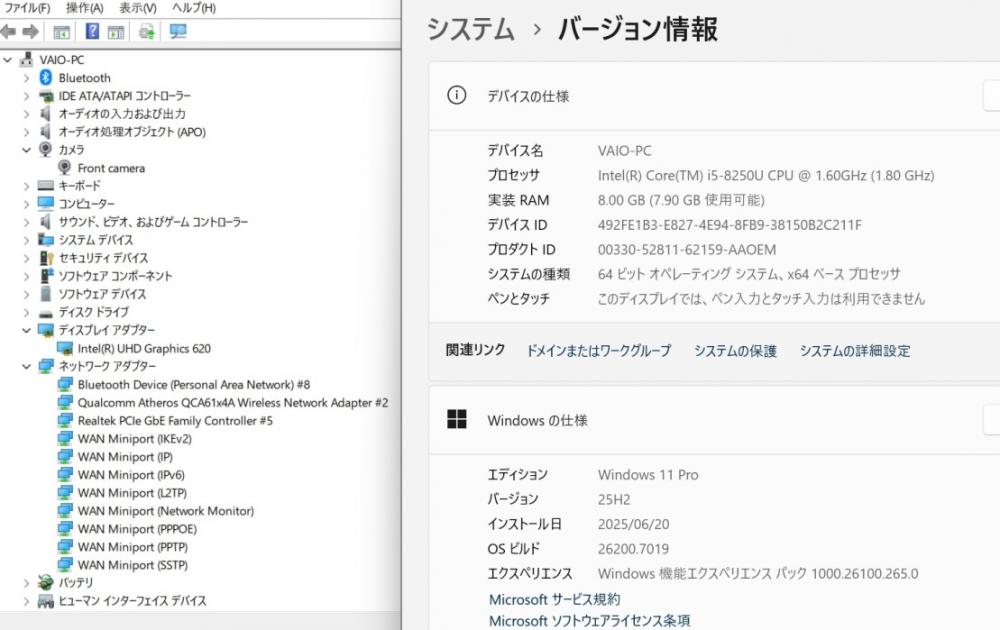Open システムの詳細設定 link
1000x630 pixels.
coord(855,351)
